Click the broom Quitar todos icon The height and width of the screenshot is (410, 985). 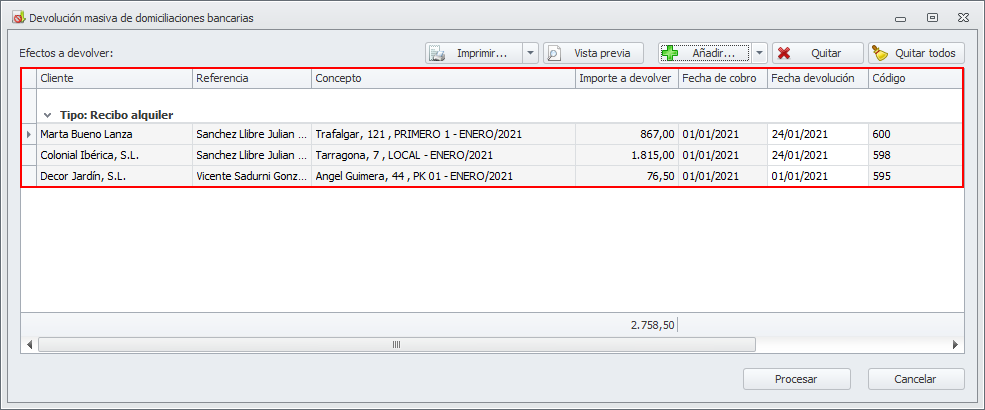tap(881, 53)
